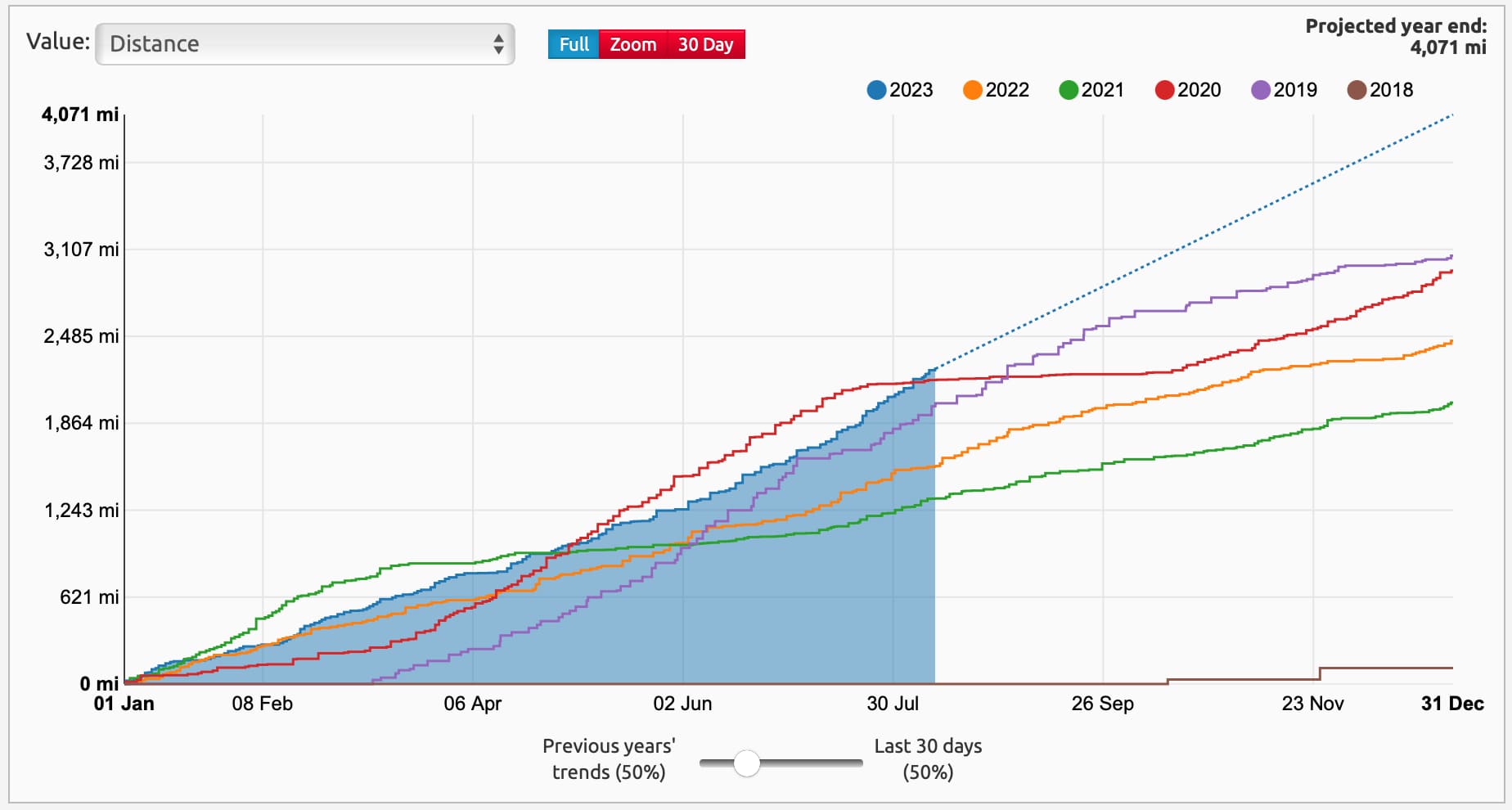
Task: Click the 2019 legend text label
Action: click(1295, 90)
